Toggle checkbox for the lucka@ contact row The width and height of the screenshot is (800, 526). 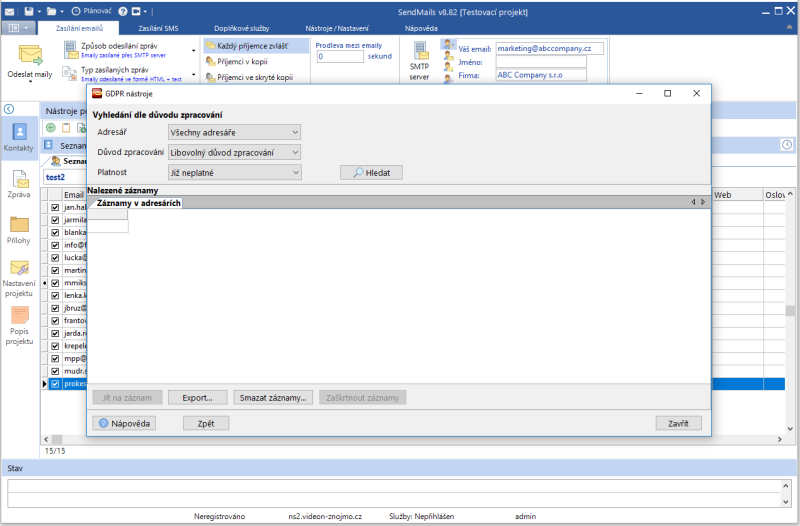point(56,257)
